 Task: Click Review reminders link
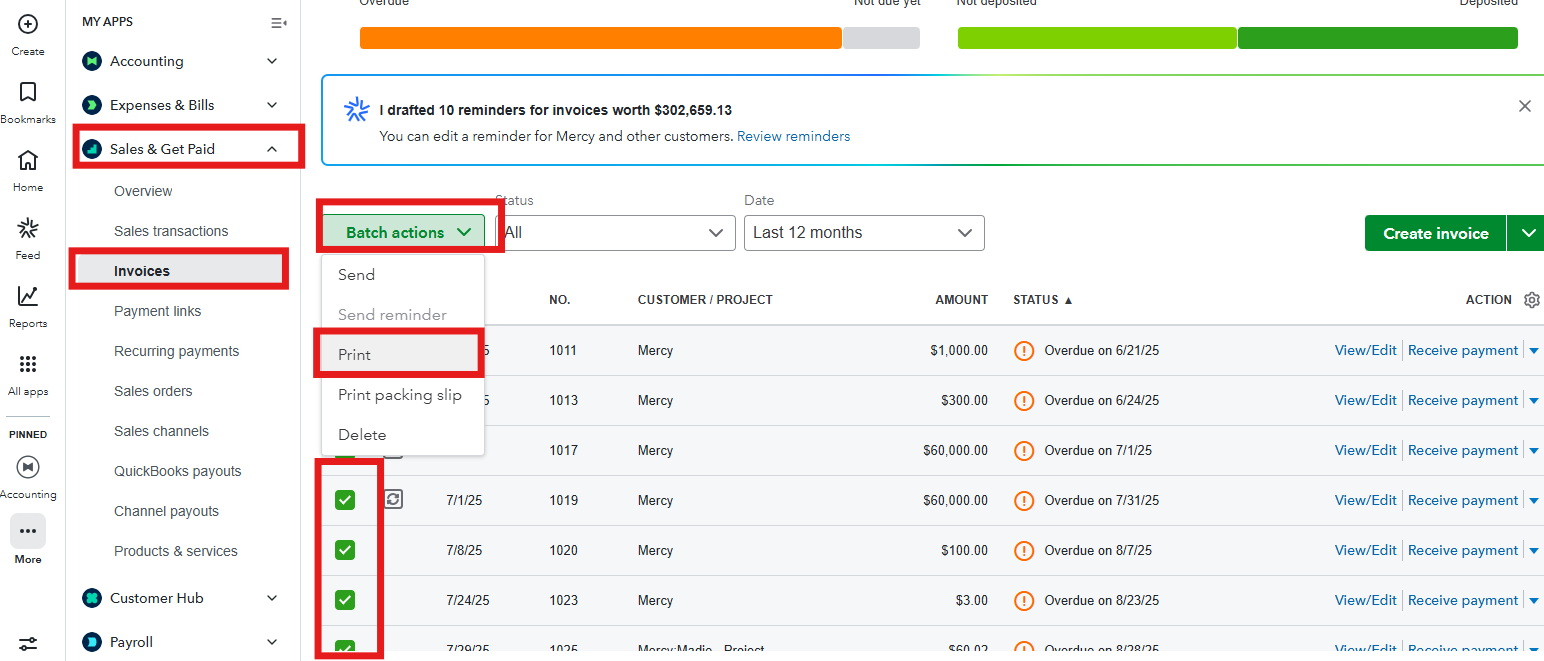(794, 136)
